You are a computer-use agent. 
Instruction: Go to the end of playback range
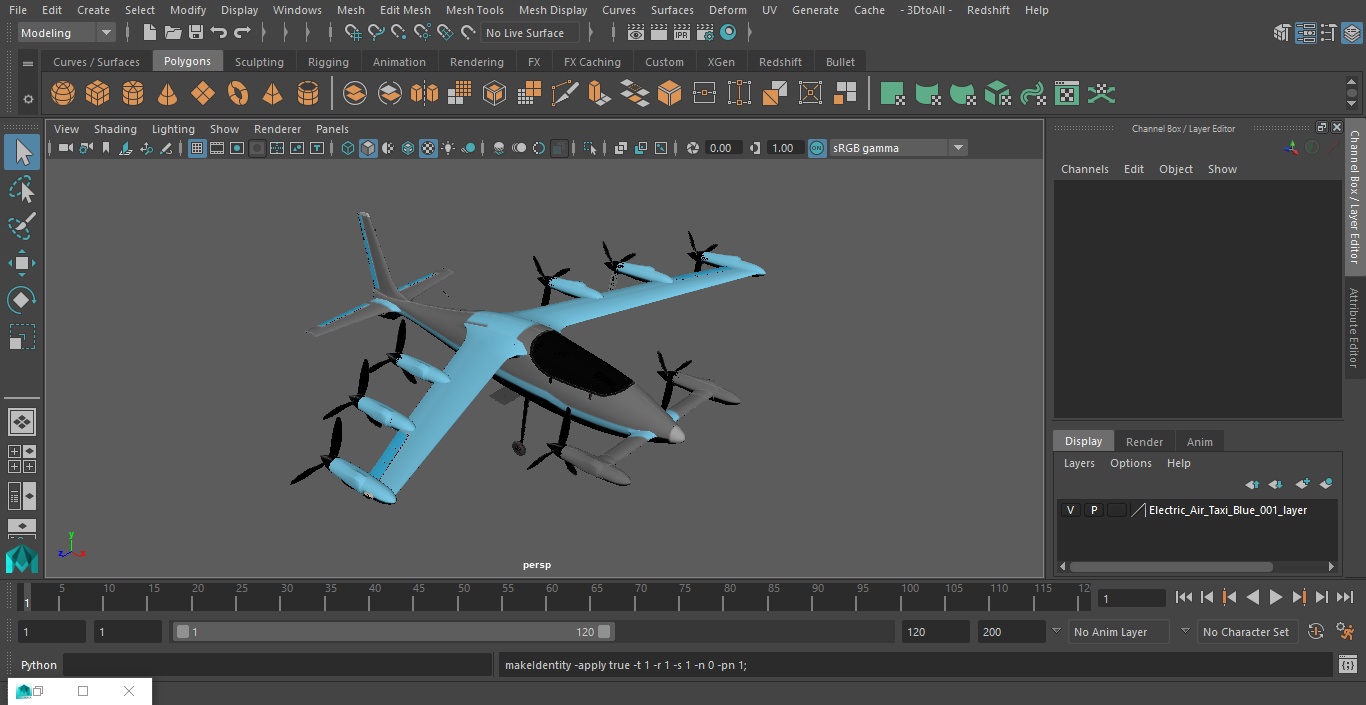1345,597
